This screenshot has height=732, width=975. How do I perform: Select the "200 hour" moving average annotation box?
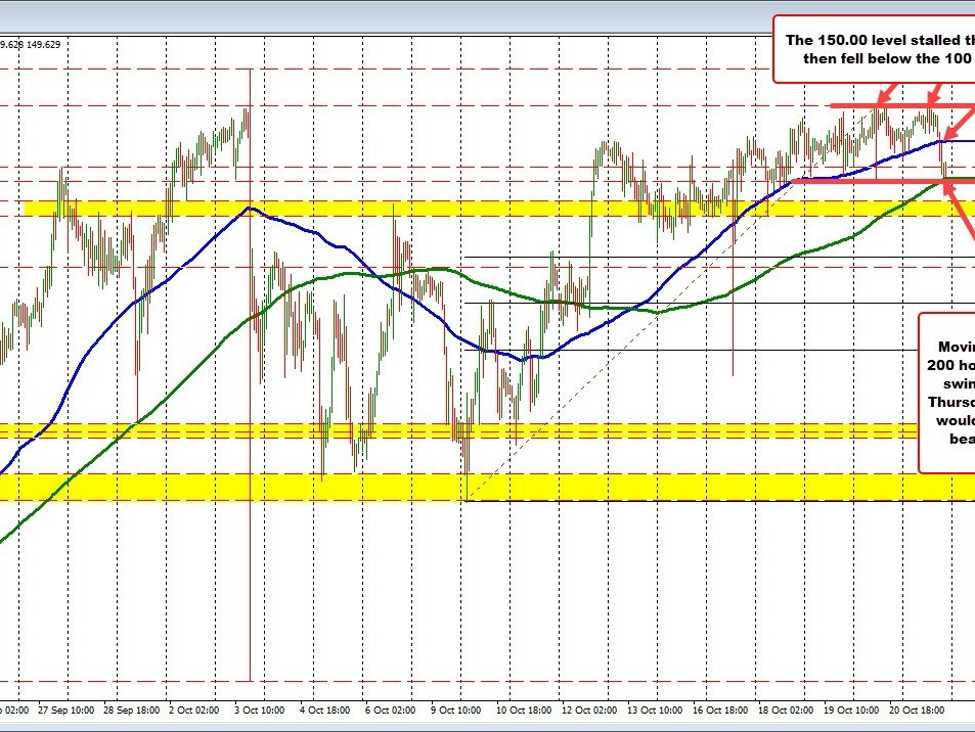click(947, 391)
